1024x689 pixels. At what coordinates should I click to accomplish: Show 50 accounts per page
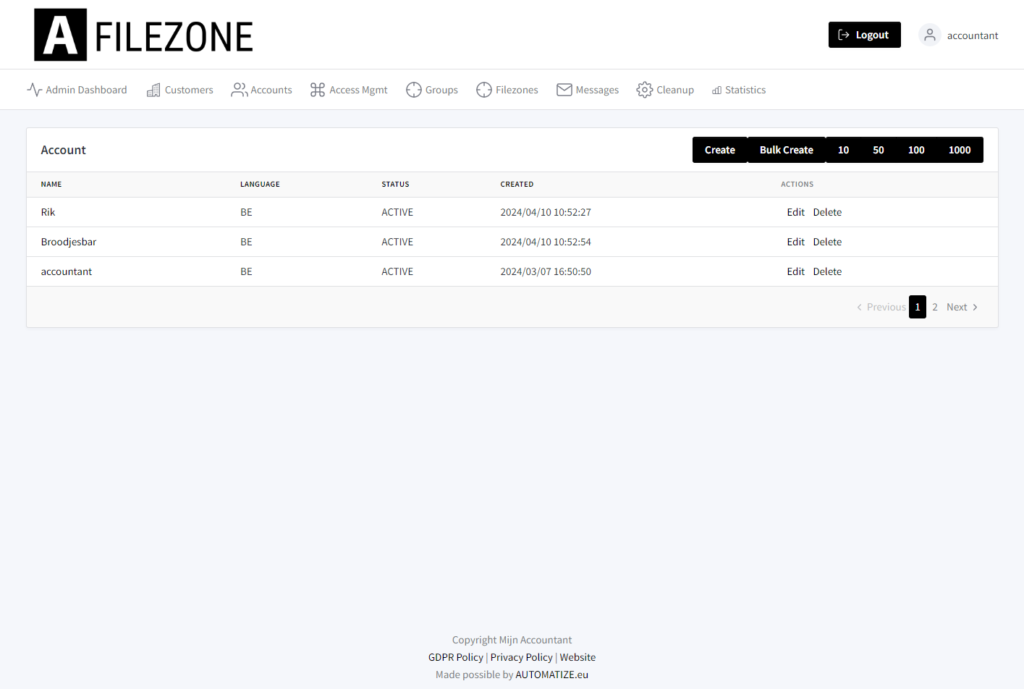tap(878, 150)
